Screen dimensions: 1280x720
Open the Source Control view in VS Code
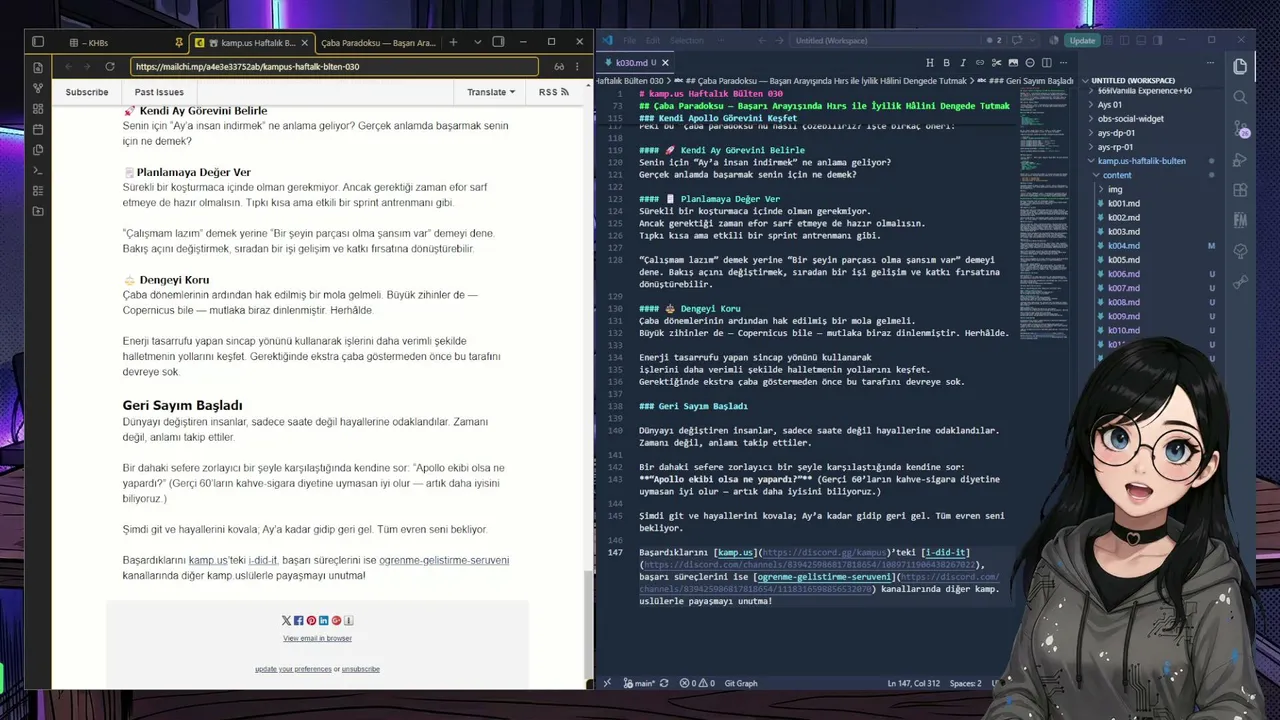tap(1240, 128)
